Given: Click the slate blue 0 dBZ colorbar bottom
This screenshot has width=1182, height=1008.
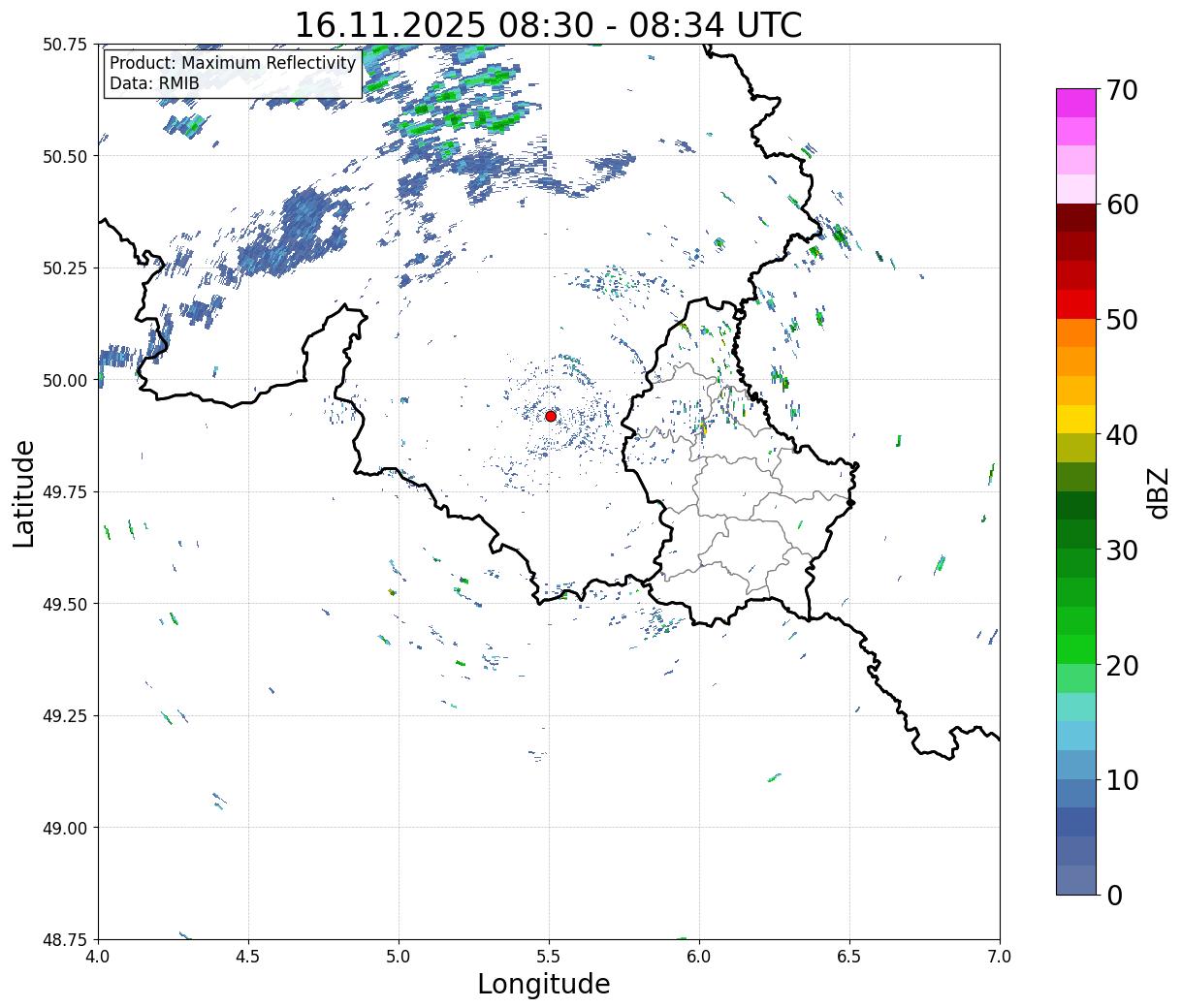Looking at the screenshot, I should click(1076, 879).
